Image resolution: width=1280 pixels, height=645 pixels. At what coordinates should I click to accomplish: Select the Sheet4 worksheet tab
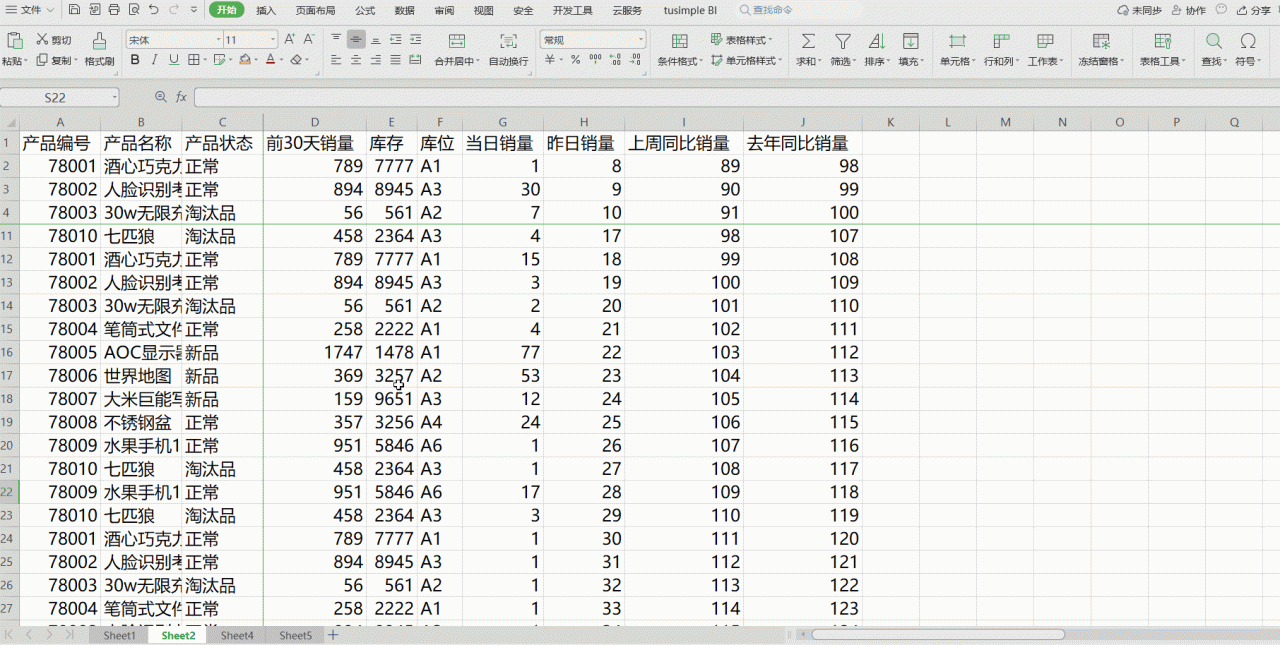pyautogui.click(x=237, y=635)
